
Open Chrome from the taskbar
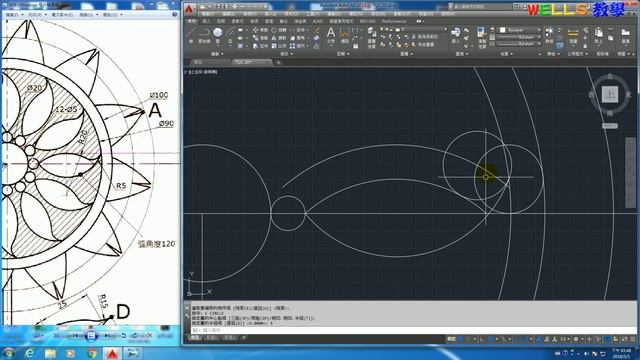click(92, 353)
